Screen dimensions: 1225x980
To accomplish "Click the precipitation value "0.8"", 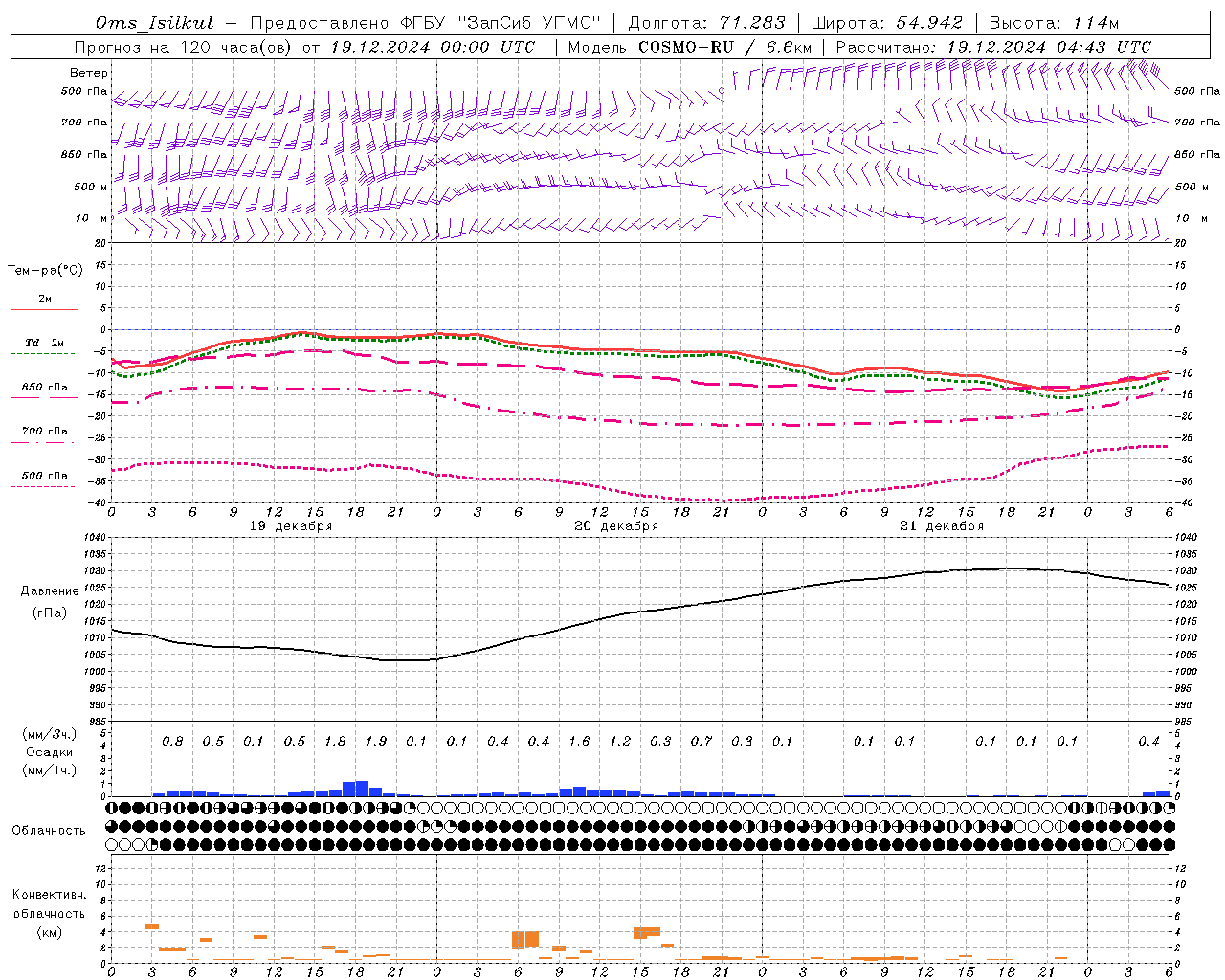I will click(x=172, y=741).
